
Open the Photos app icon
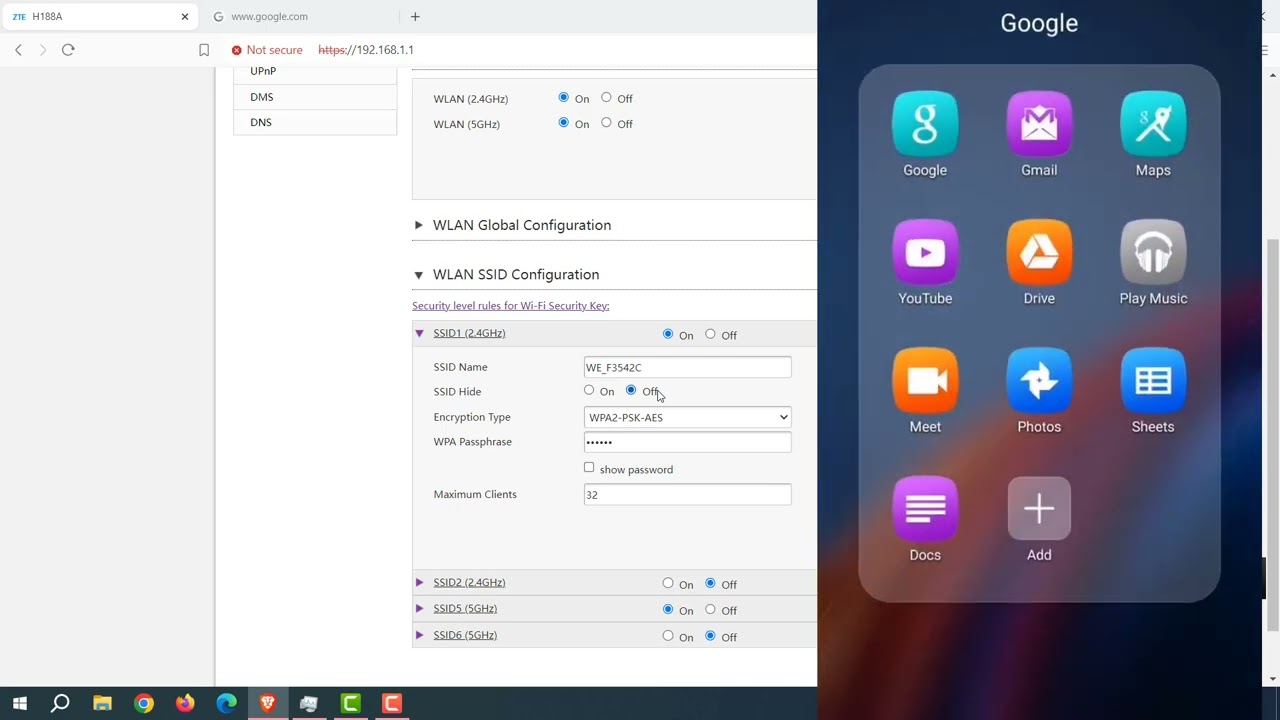tap(1039, 380)
